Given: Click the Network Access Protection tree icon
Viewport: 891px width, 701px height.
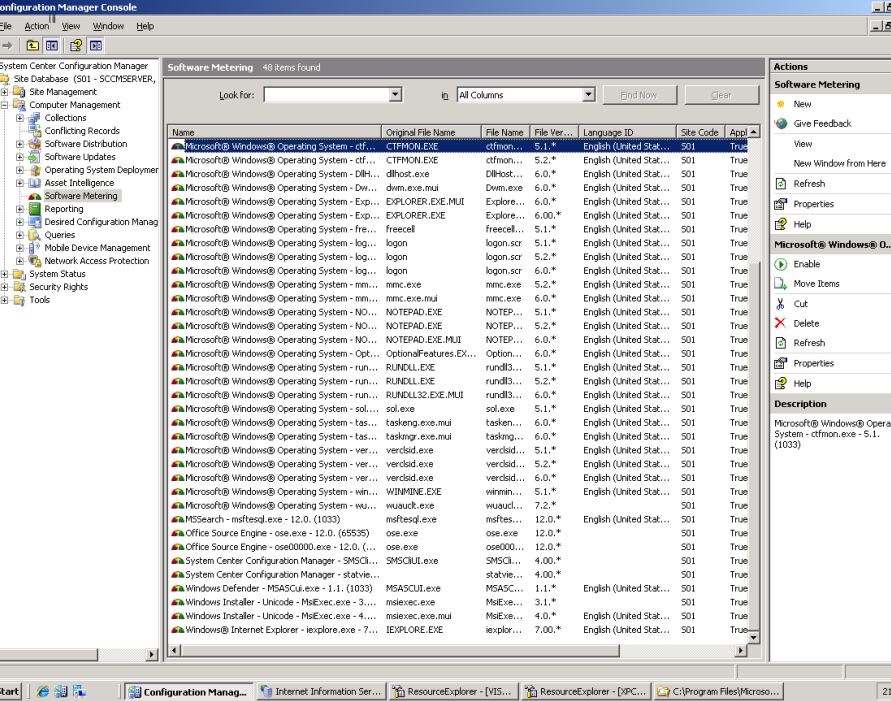Looking at the screenshot, I should click(x=35, y=261).
